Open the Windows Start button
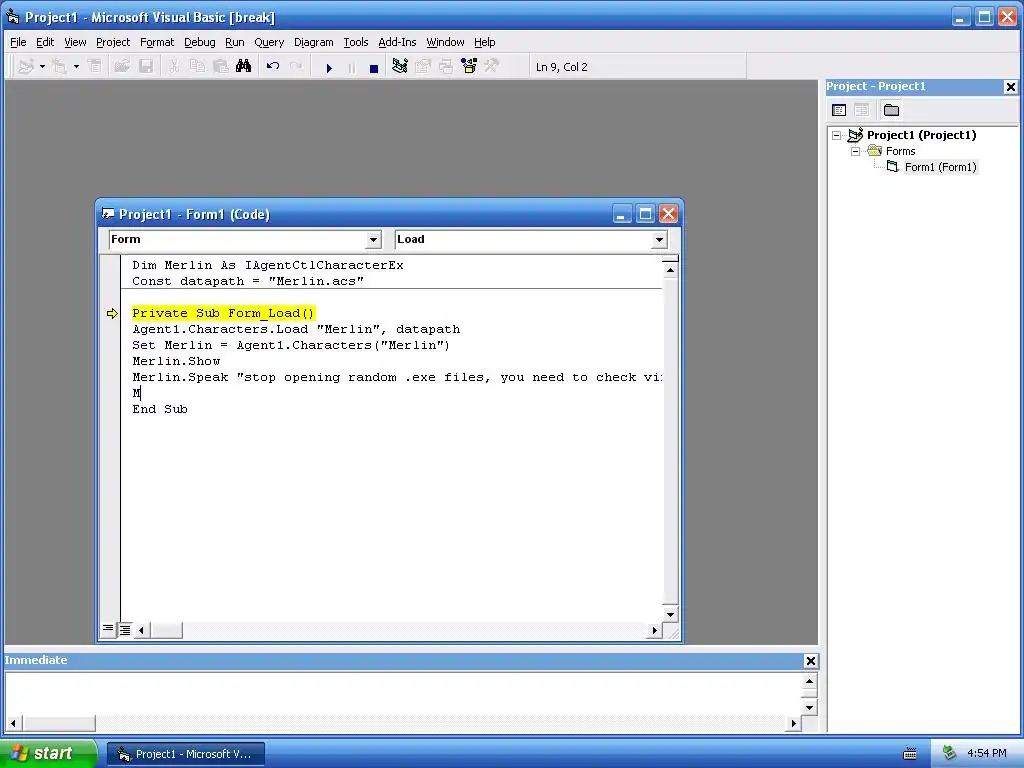The height and width of the screenshot is (768, 1024). point(49,753)
